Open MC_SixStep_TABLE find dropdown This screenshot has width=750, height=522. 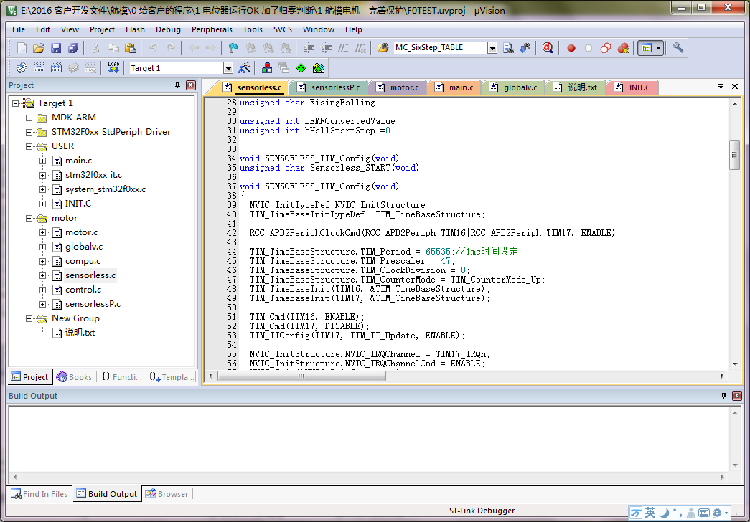click(492, 48)
